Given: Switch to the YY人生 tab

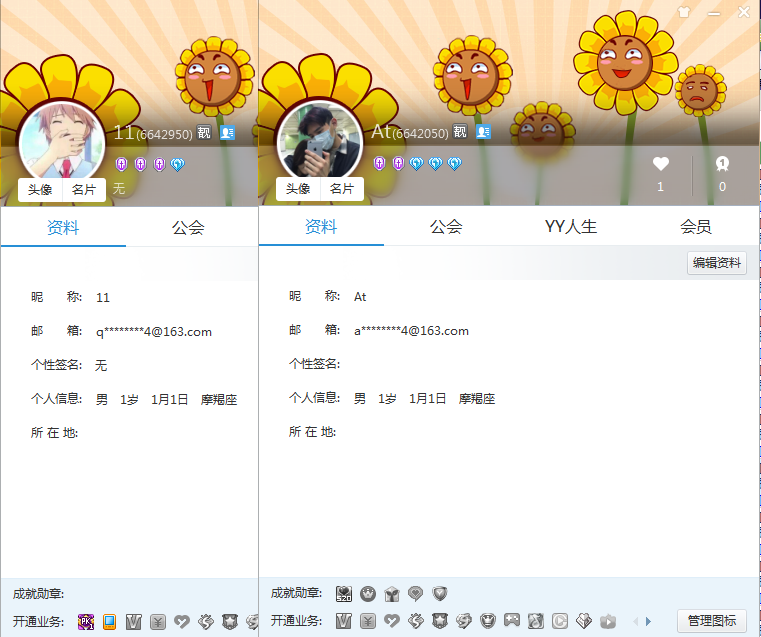Looking at the screenshot, I should tap(571, 227).
